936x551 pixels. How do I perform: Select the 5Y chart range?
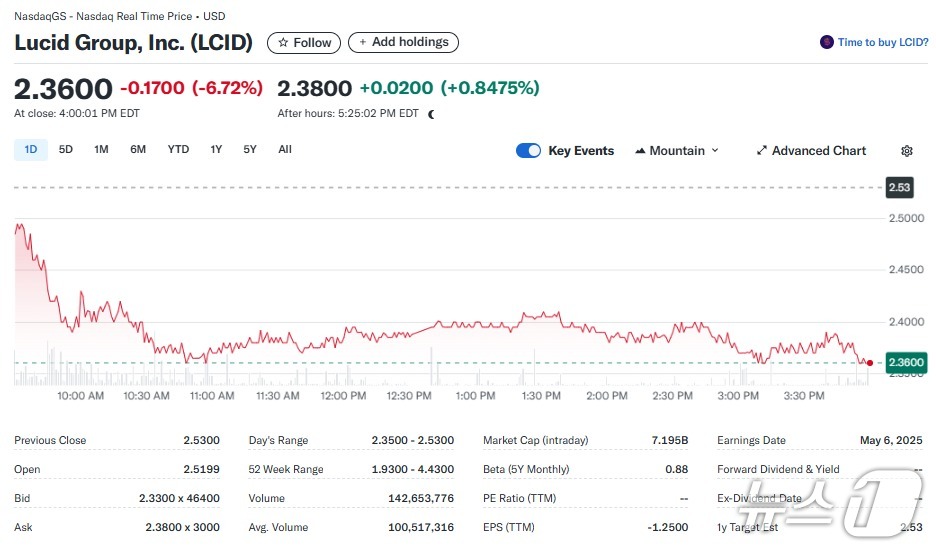(x=250, y=149)
